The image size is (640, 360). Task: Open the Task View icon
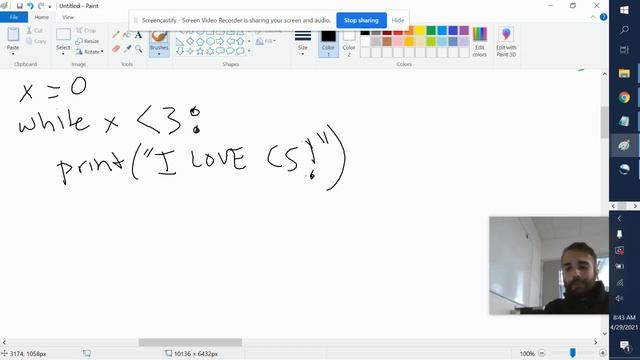pyautogui.click(x=624, y=50)
